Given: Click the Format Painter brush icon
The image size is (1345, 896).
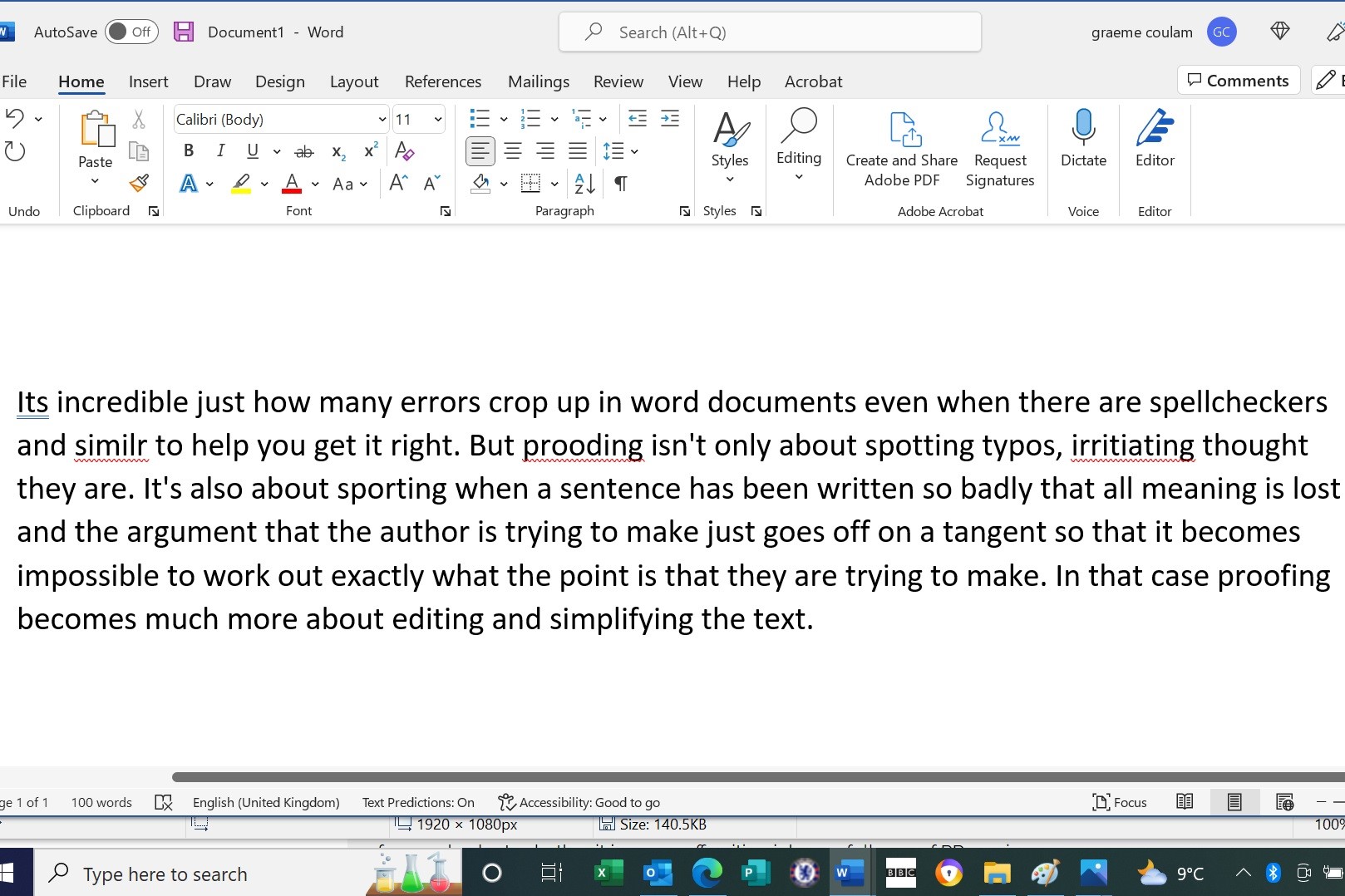Looking at the screenshot, I should pyautogui.click(x=139, y=183).
